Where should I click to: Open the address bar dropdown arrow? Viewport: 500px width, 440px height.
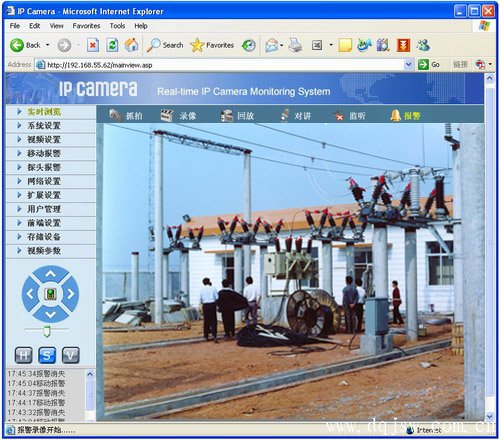coord(409,64)
